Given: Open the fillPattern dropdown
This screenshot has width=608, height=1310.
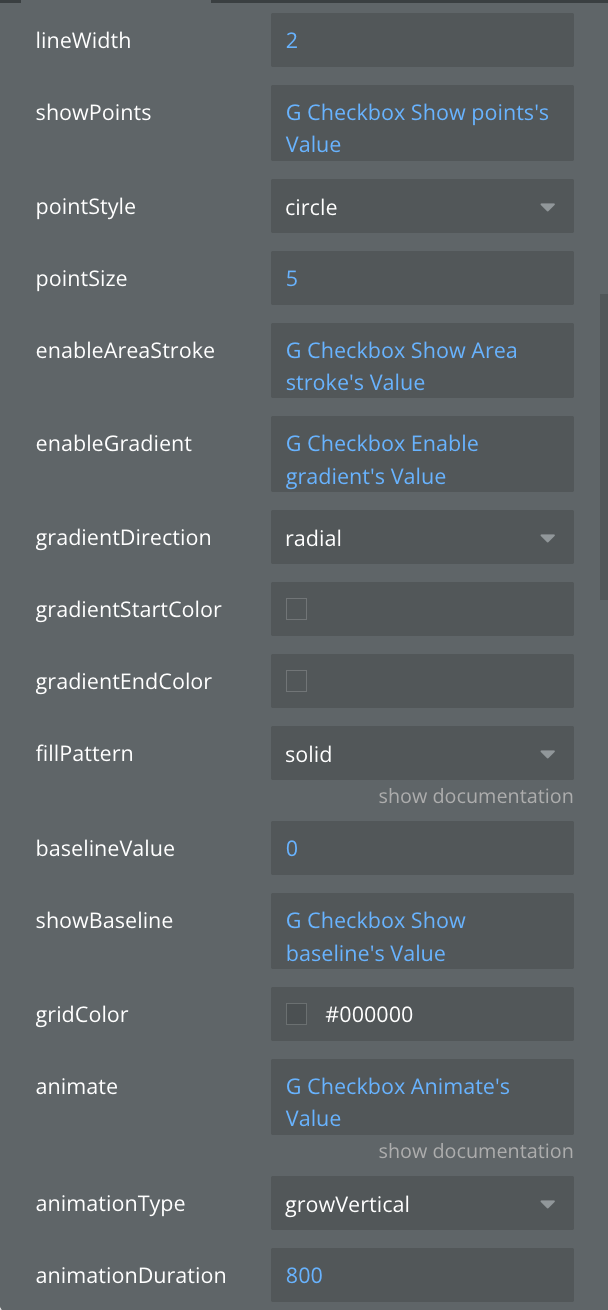Looking at the screenshot, I should pos(421,754).
